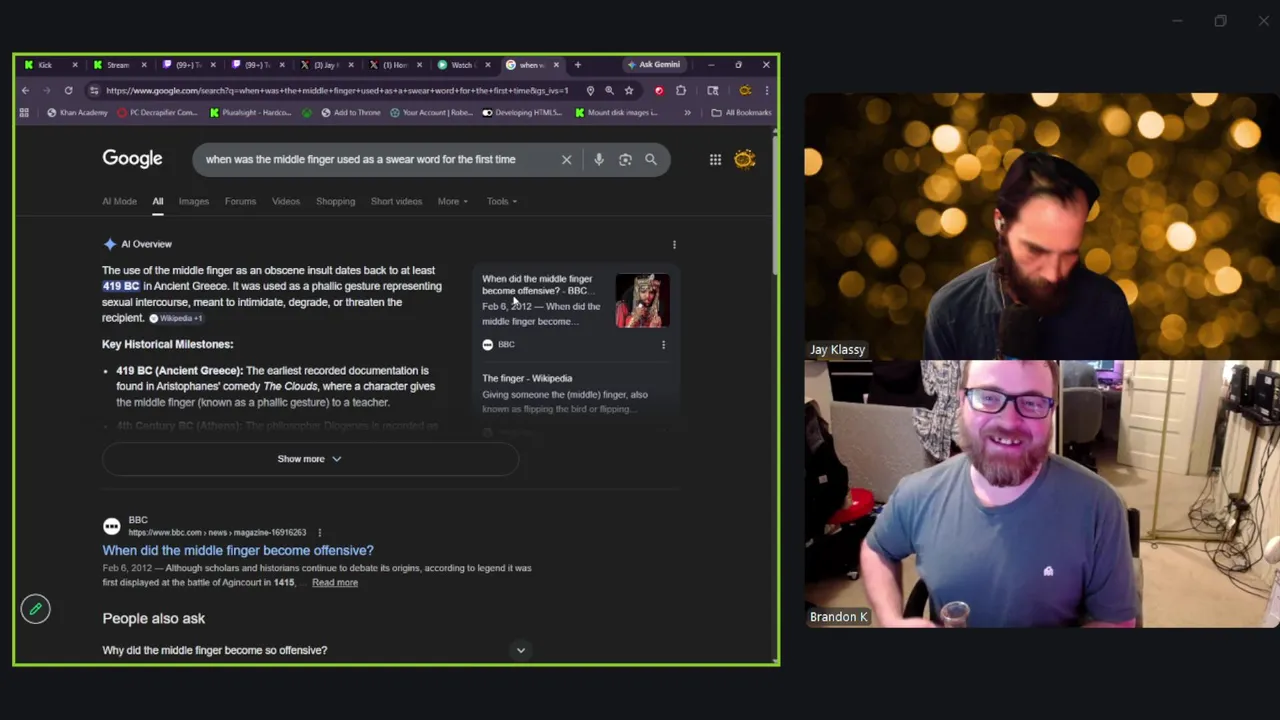Screen dimensions: 1280x720
Task: Open the (1) Home X browser tab
Action: 395,65
